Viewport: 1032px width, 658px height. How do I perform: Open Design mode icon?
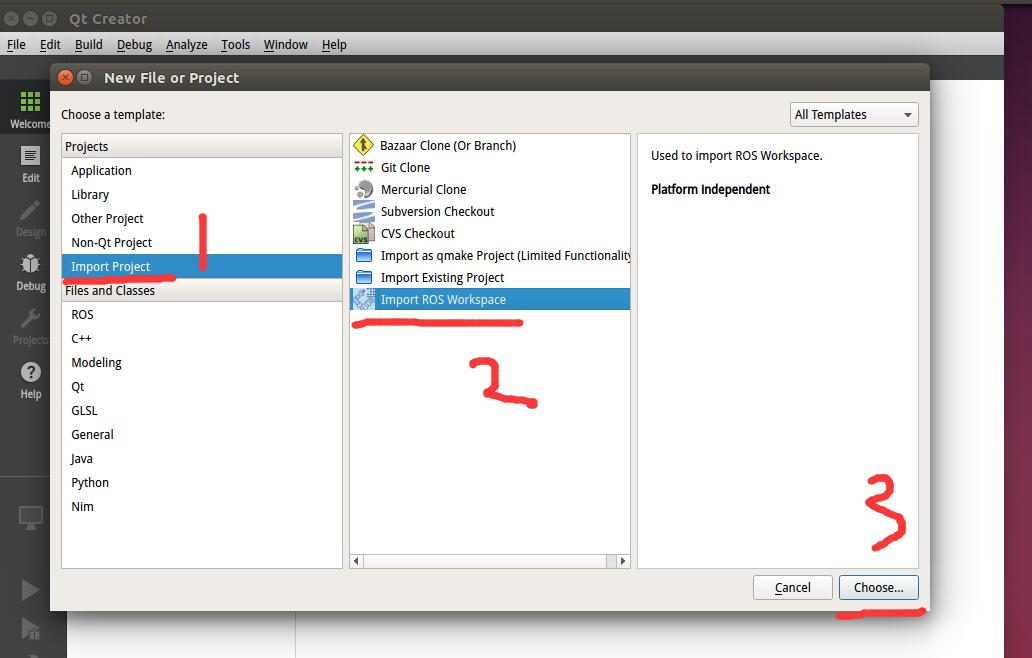[30, 211]
